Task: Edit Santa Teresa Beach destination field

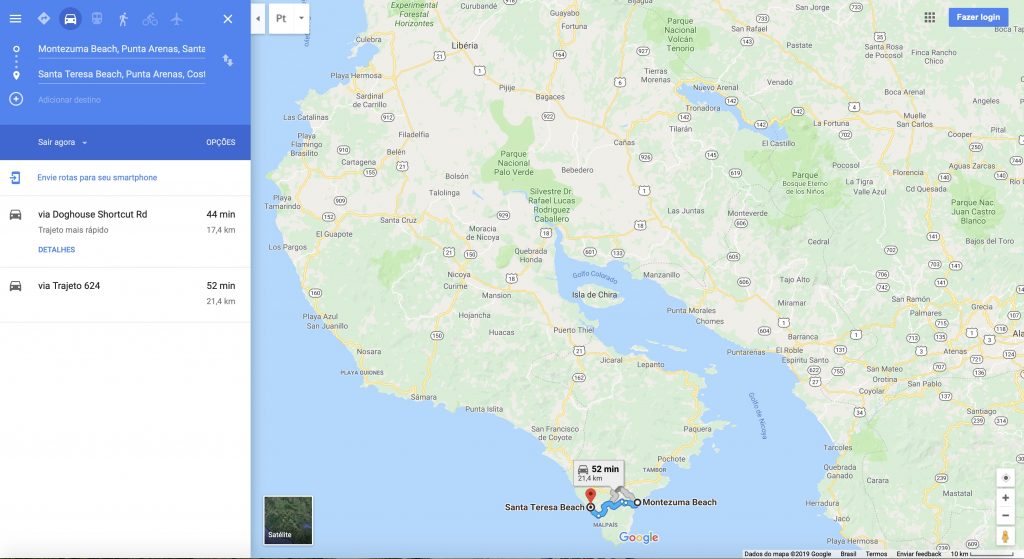Action: (121, 74)
